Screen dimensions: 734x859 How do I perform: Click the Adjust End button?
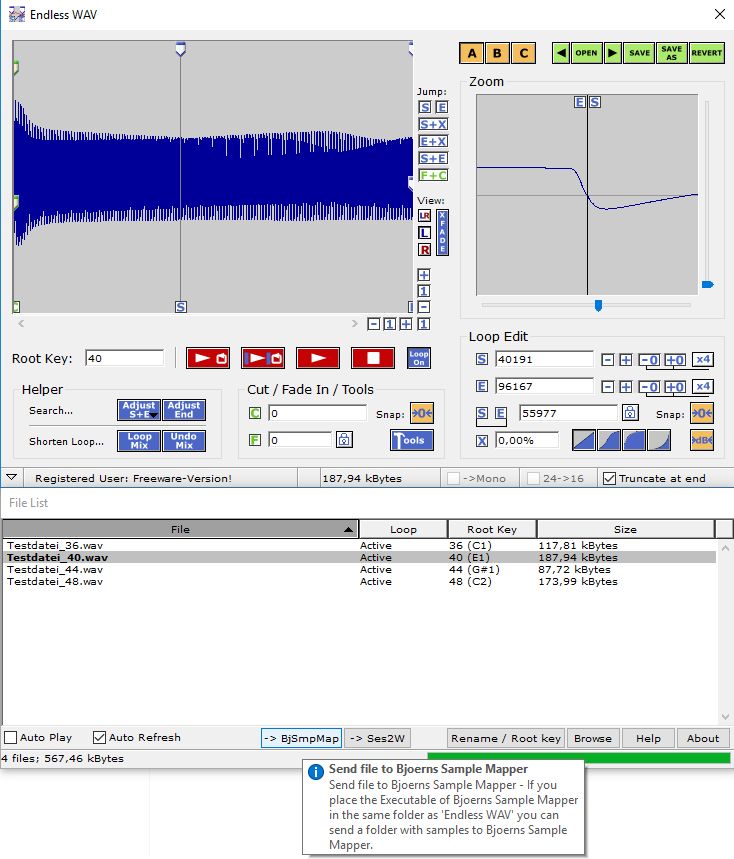click(x=184, y=410)
